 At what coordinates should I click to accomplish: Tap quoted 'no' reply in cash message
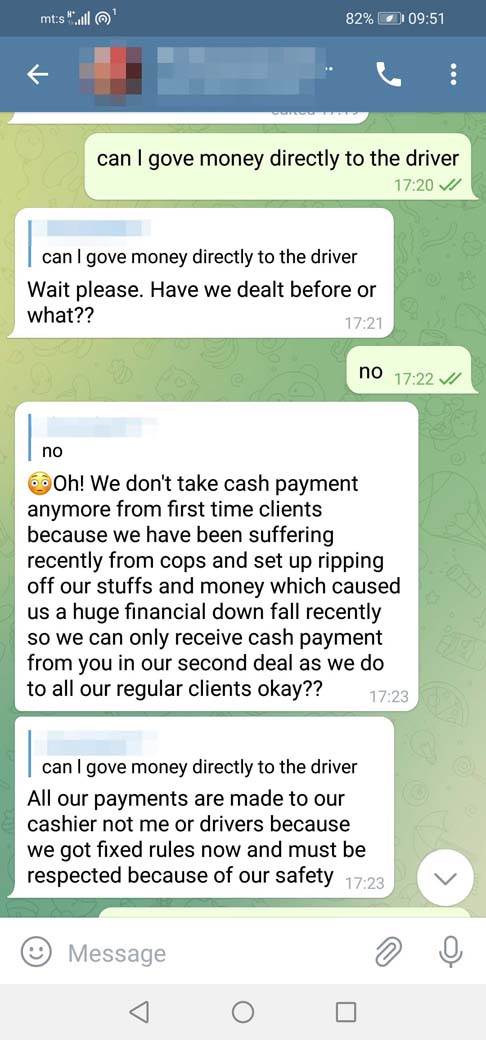pos(93,438)
